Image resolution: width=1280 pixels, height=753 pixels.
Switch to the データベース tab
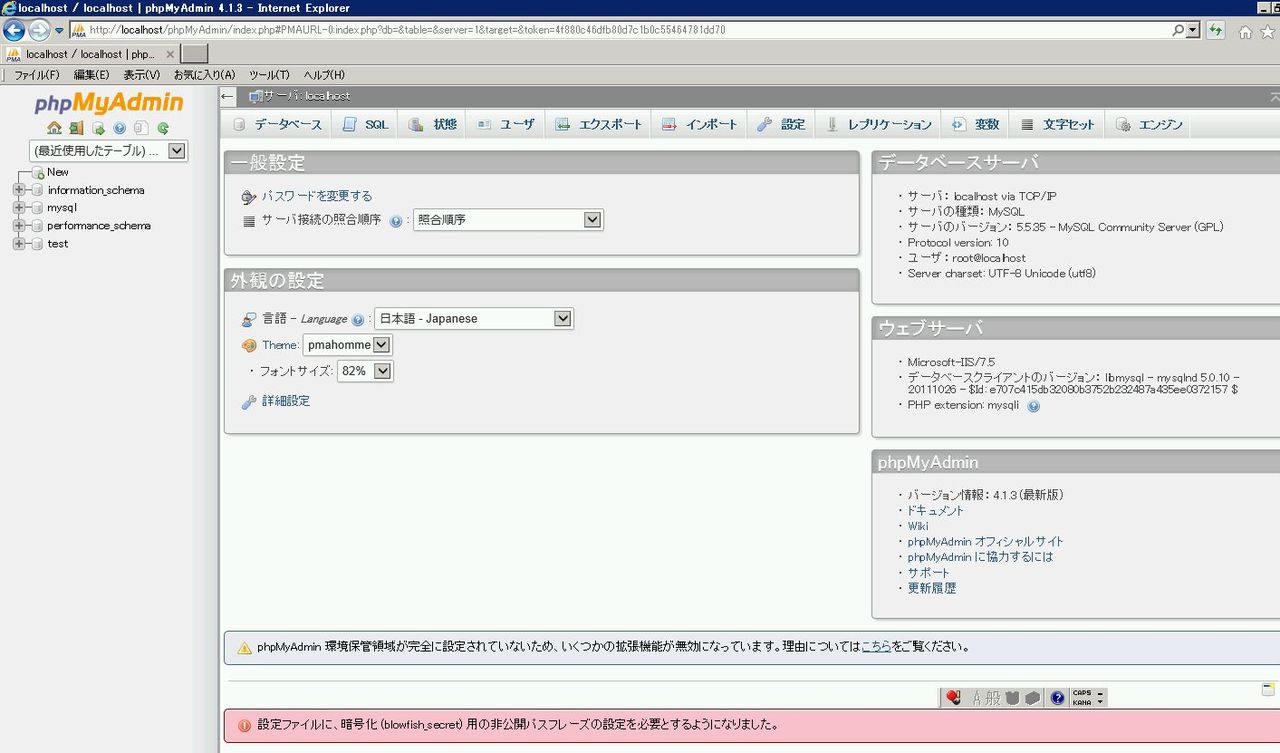[x=277, y=124]
